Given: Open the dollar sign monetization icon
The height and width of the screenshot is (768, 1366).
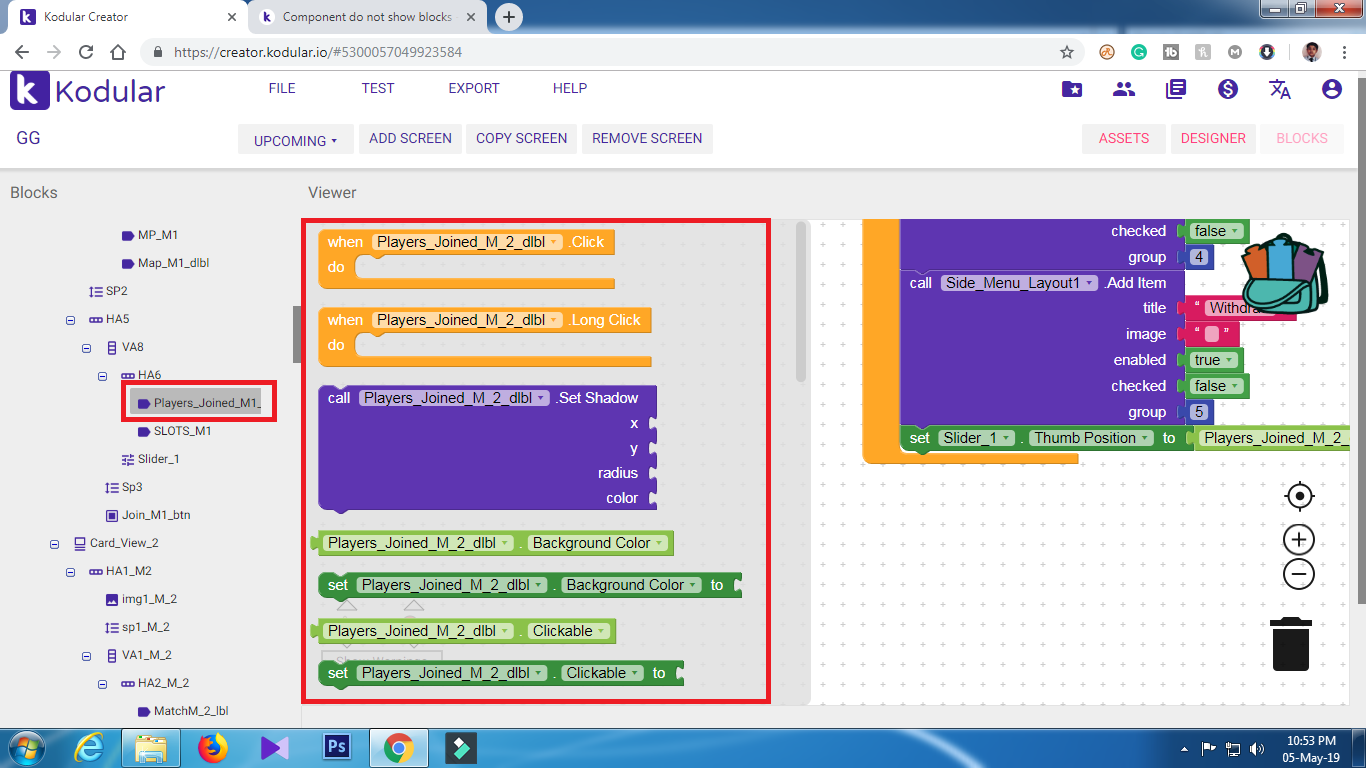Looking at the screenshot, I should point(1228,89).
